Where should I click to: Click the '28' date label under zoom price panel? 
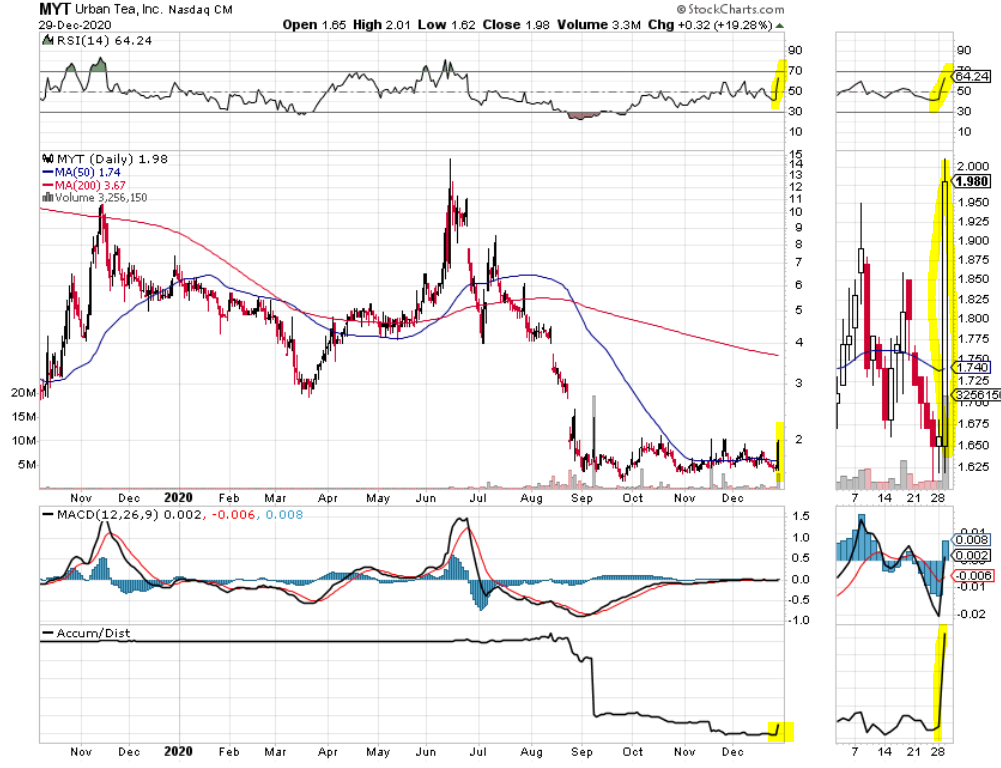[938, 499]
